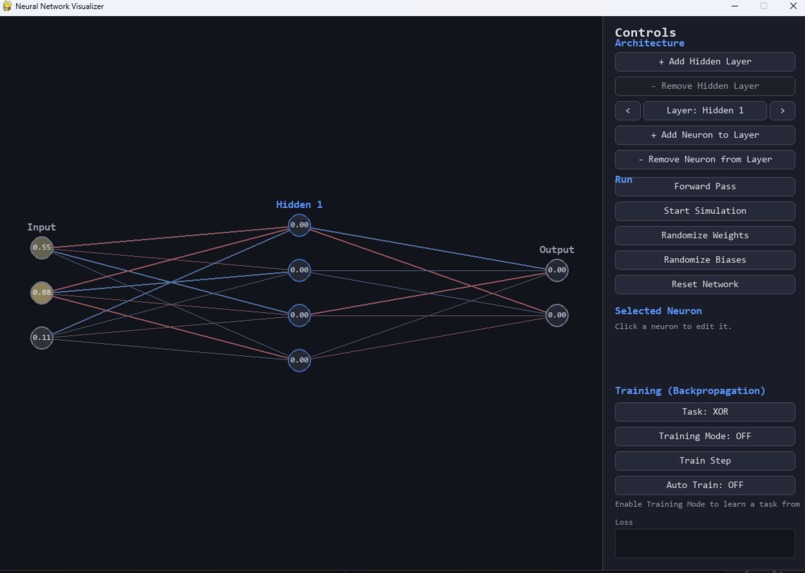Randomize Biases of the network
Viewport: 805px width, 573px height.
[x=705, y=260]
